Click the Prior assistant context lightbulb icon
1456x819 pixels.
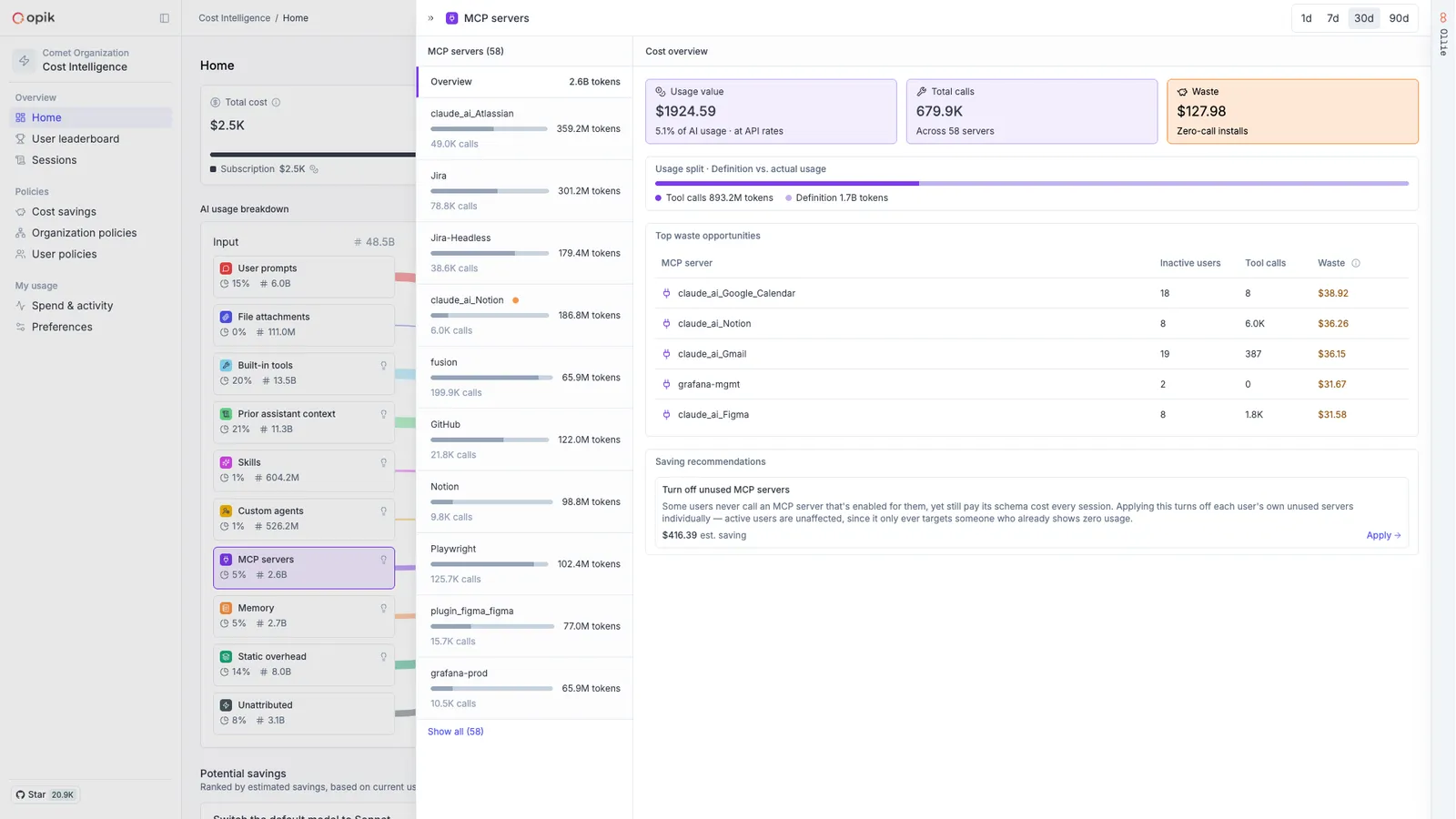pos(384,414)
